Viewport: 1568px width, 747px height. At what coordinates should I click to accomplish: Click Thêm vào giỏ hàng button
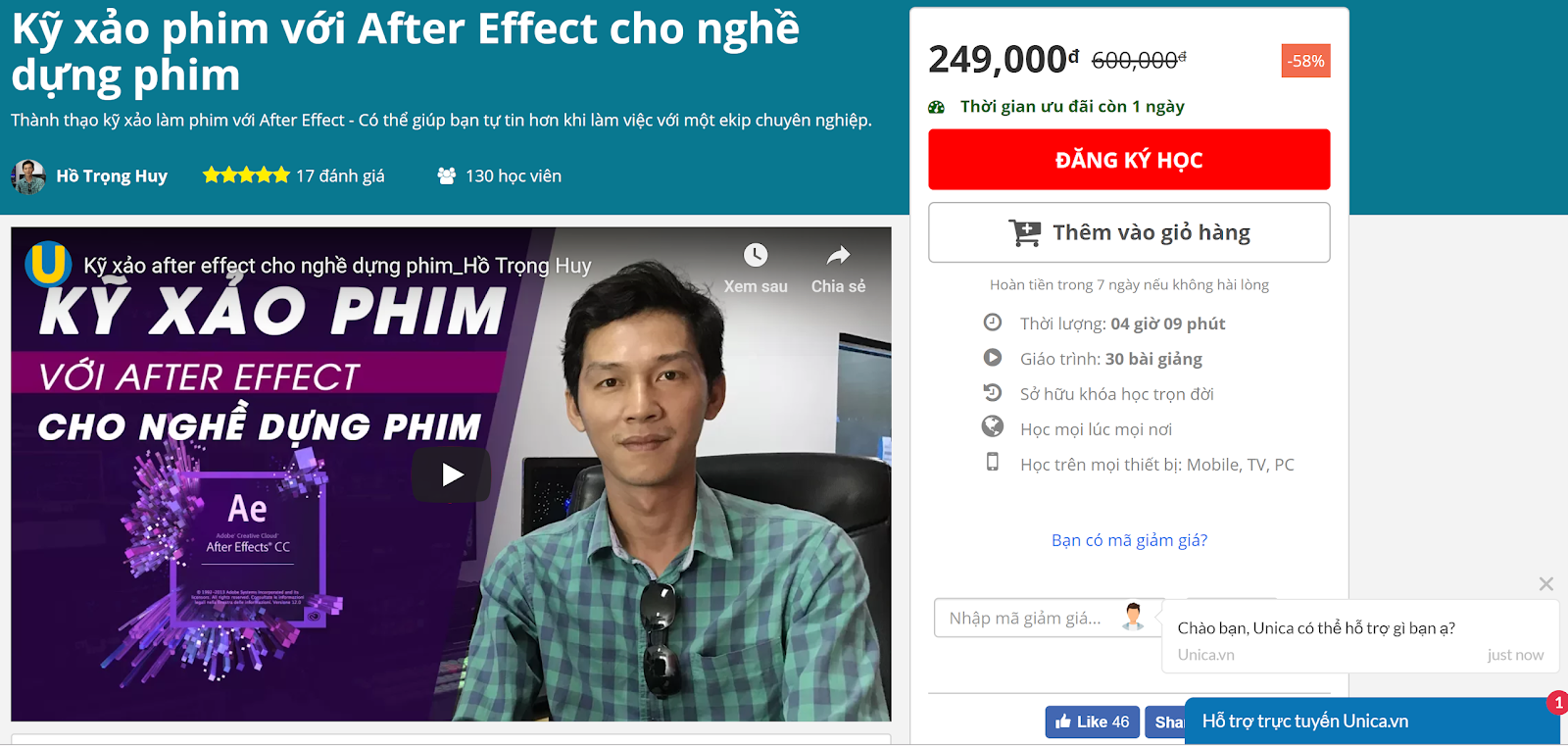[x=1129, y=232]
